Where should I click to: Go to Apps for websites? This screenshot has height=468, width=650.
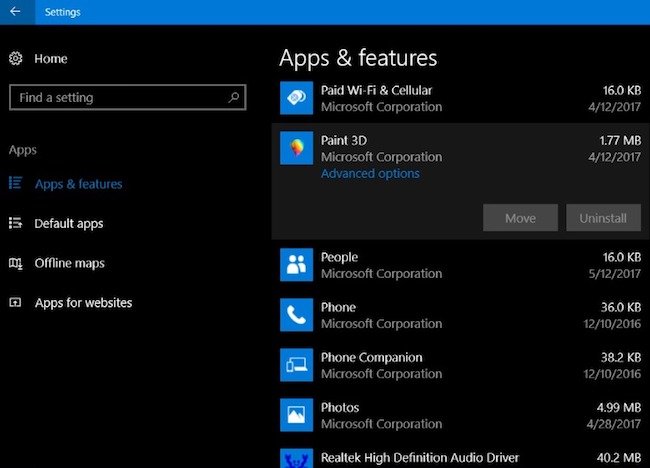[83, 303]
